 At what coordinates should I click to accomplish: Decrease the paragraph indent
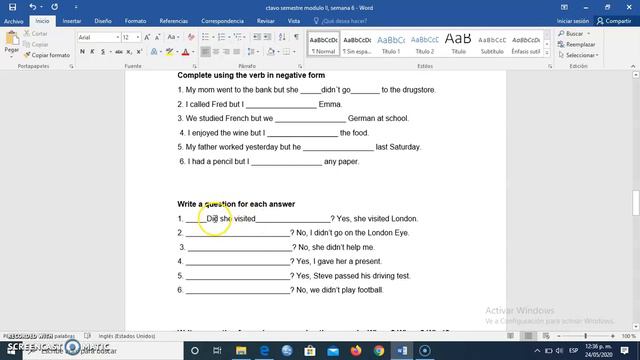click(257, 37)
